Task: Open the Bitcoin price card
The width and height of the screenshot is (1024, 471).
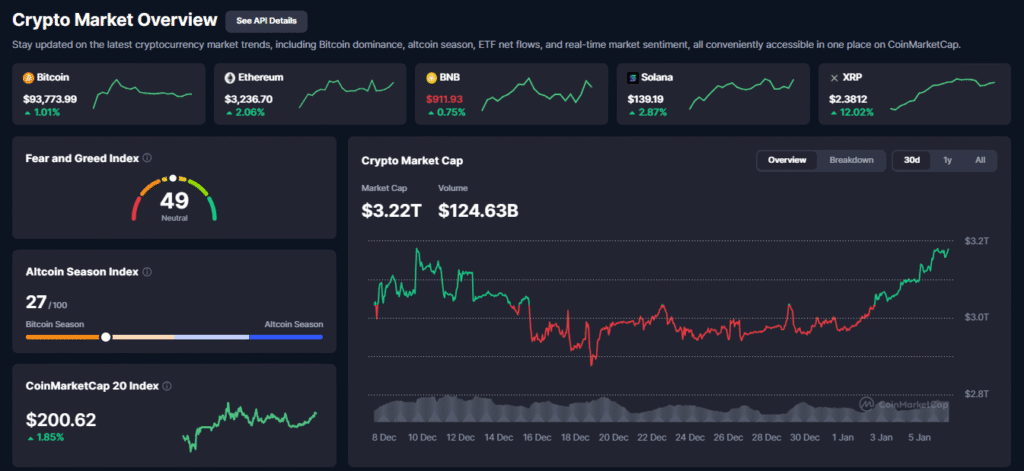Action: 108,93
